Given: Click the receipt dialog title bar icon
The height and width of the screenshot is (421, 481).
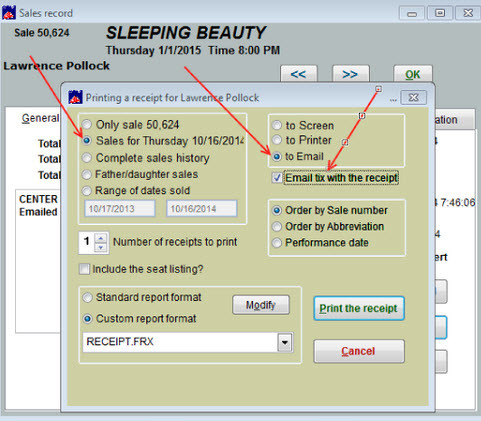Looking at the screenshot, I should [75, 97].
